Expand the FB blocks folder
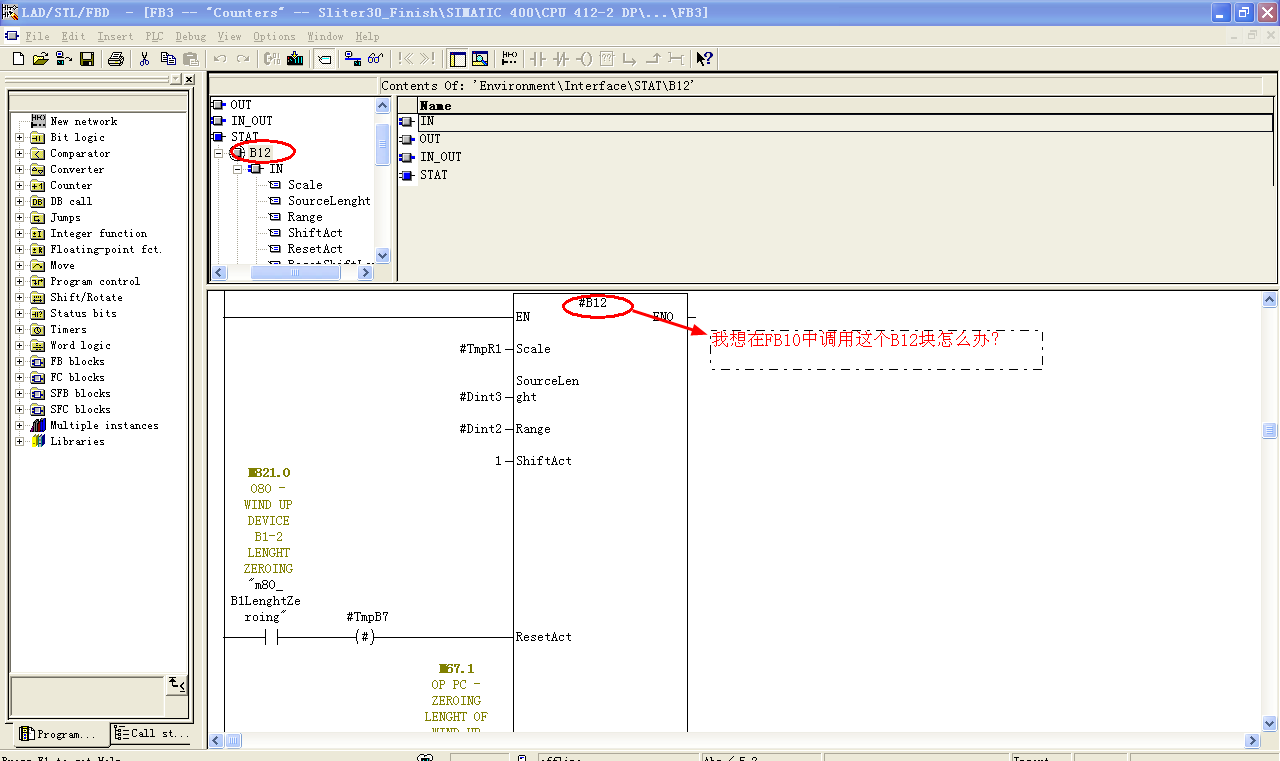This screenshot has width=1280, height=761. tap(20, 362)
